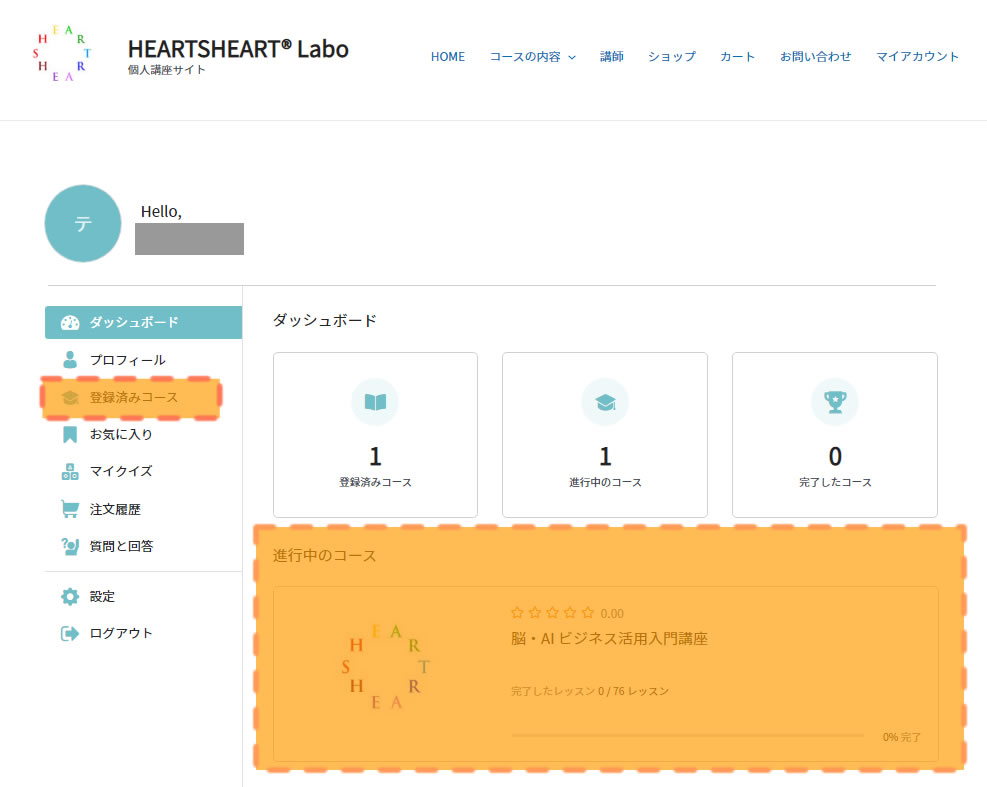Go to HOME in the top navigation
The height and width of the screenshot is (787, 987).
(x=448, y=57)
